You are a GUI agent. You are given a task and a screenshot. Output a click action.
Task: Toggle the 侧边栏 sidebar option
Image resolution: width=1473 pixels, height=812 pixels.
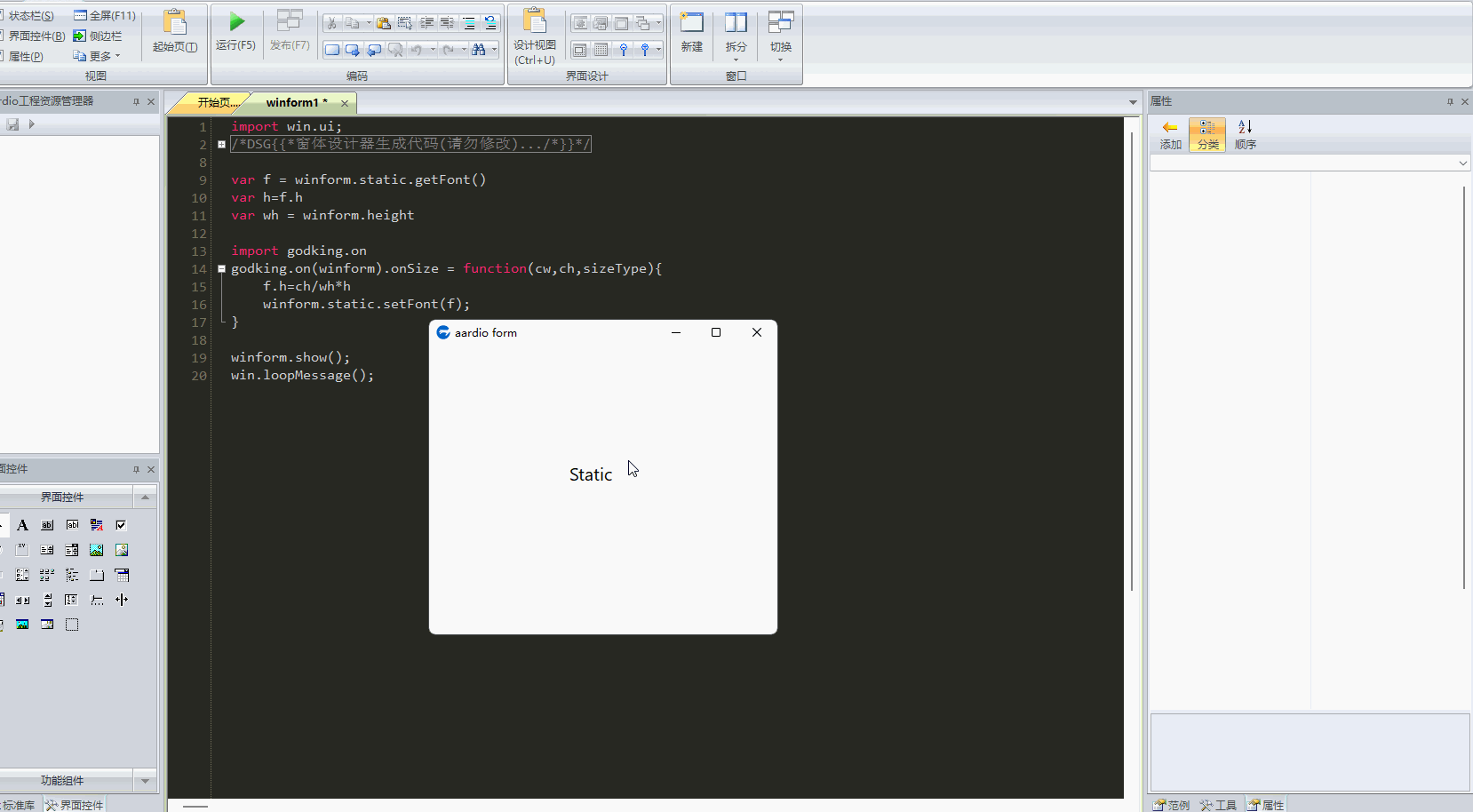98,36
